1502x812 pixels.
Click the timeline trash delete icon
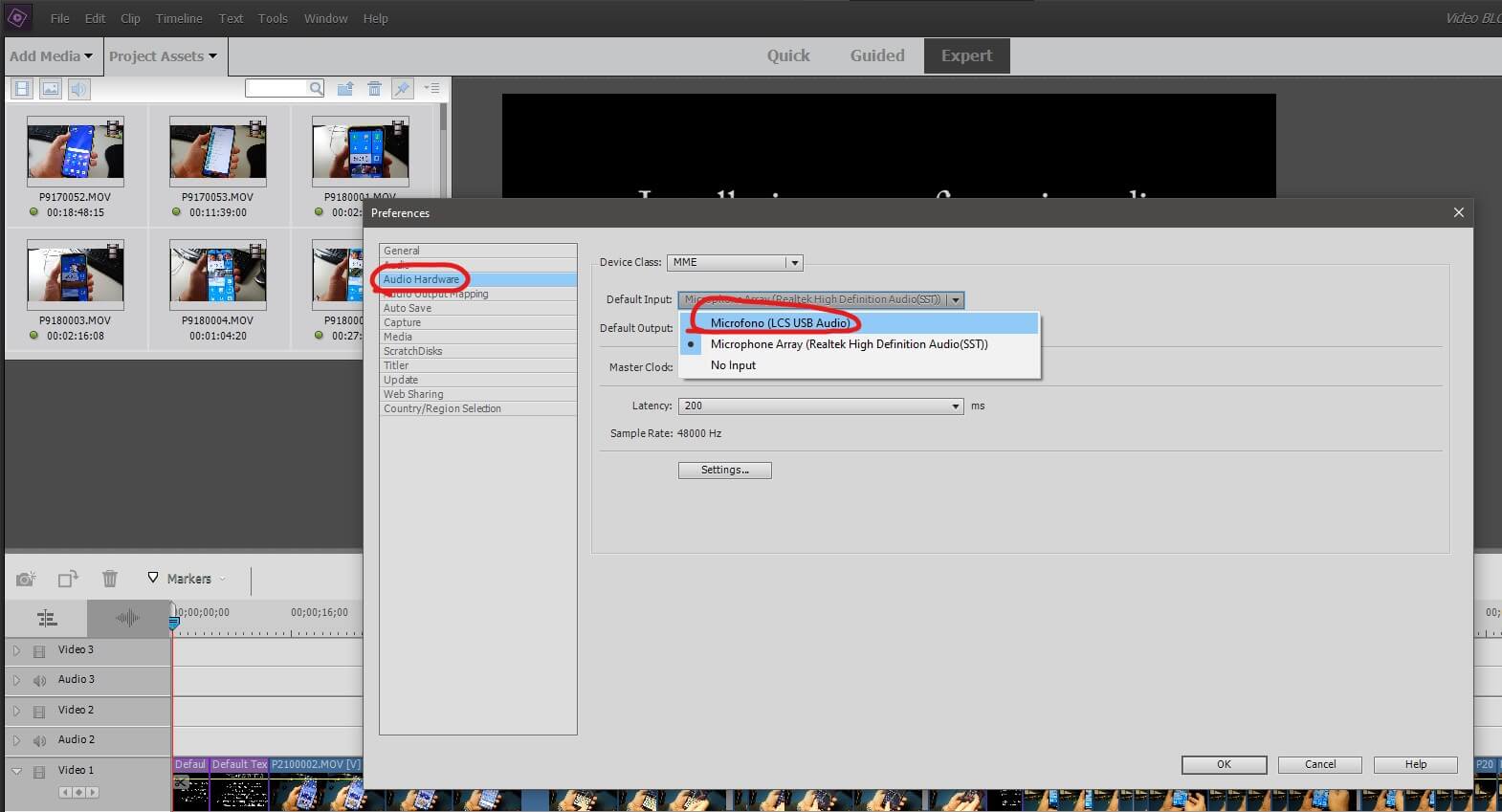point(110,579)
